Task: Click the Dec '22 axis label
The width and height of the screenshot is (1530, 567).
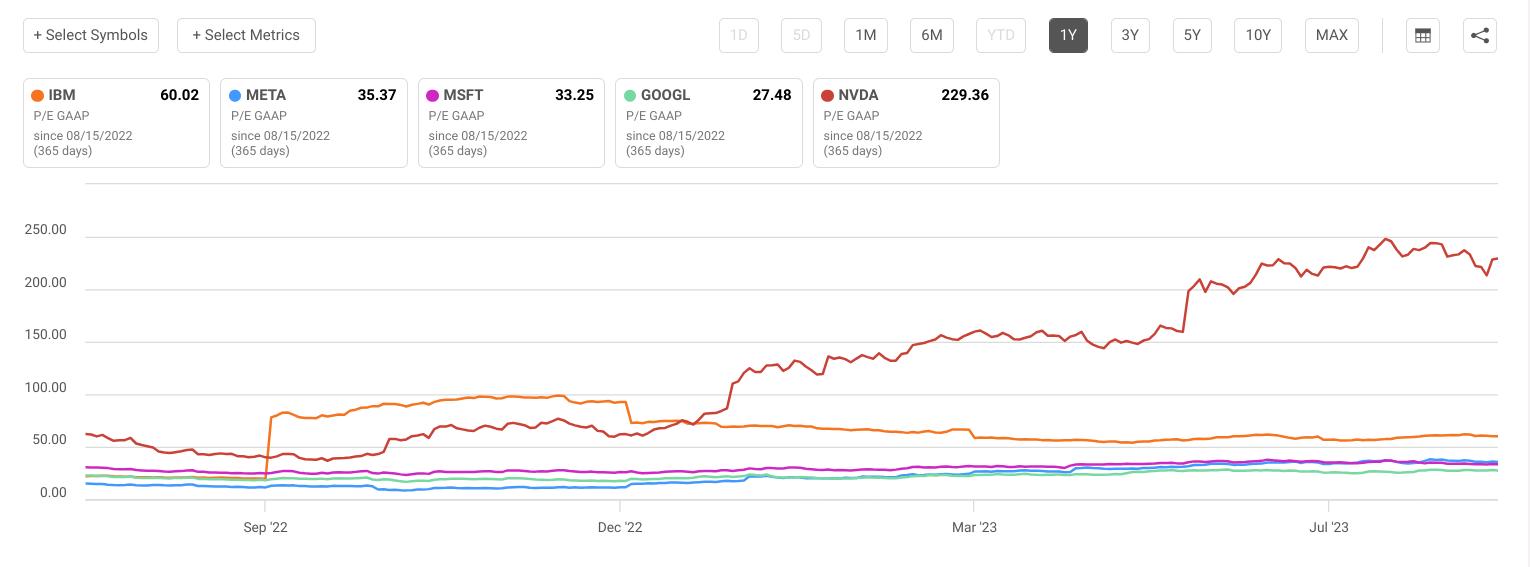Action: [x=620, y=527]
